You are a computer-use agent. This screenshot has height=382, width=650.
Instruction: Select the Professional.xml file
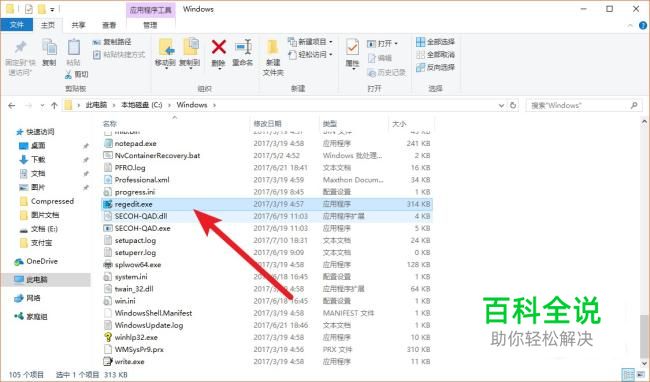click(267, 180)
